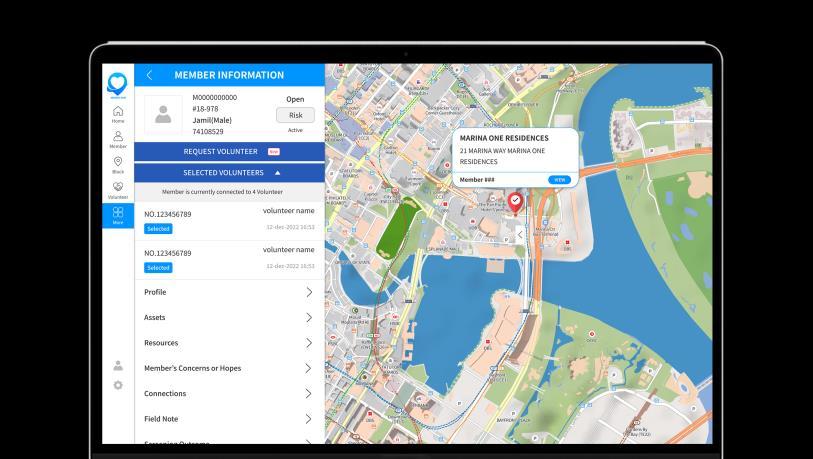Image resolution: width=813 pixels, height=459 pixels.
Task: Click the user account icon in sidebar
Action: click(x=118, y=366)
